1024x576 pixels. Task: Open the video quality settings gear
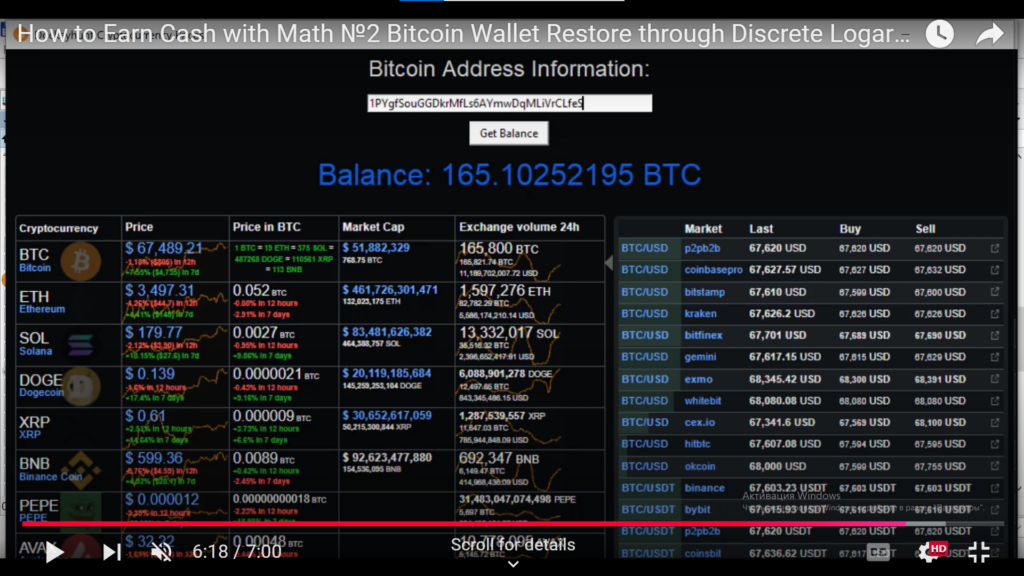tap(929, 551)
